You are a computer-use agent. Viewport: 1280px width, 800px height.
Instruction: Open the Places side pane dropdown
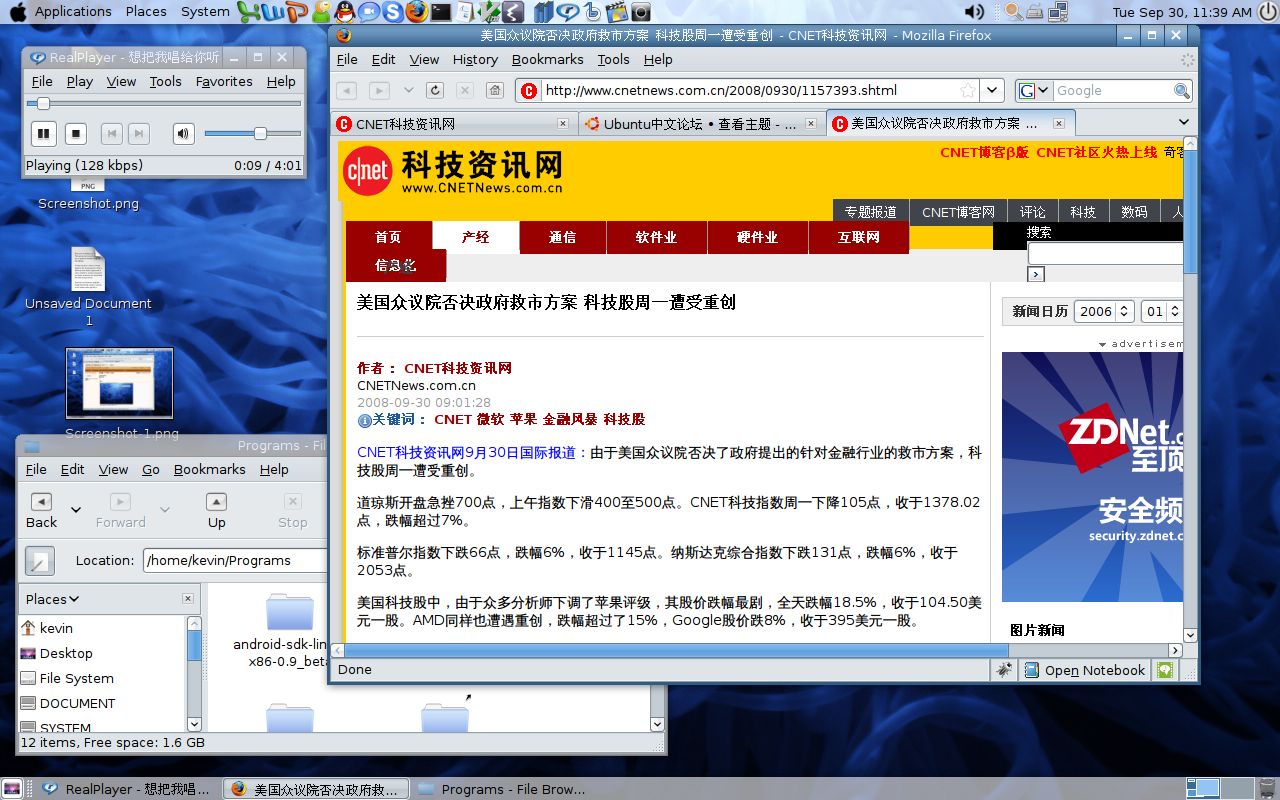tap(52, 600)
